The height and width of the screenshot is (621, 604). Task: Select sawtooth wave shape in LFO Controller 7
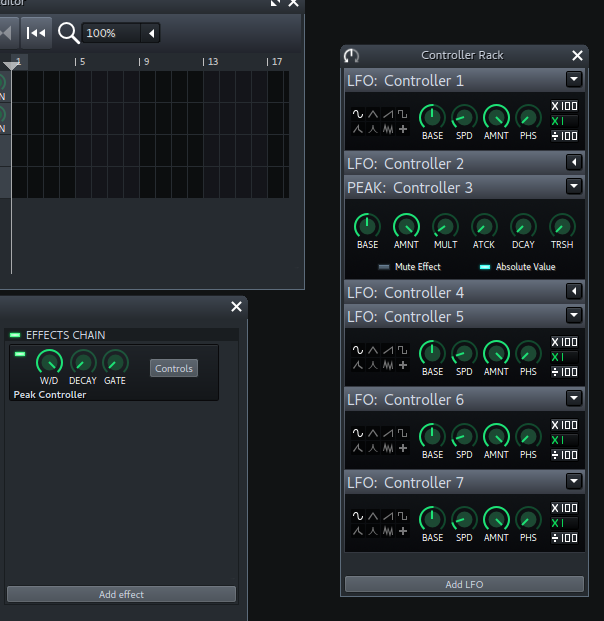(388, 516)
